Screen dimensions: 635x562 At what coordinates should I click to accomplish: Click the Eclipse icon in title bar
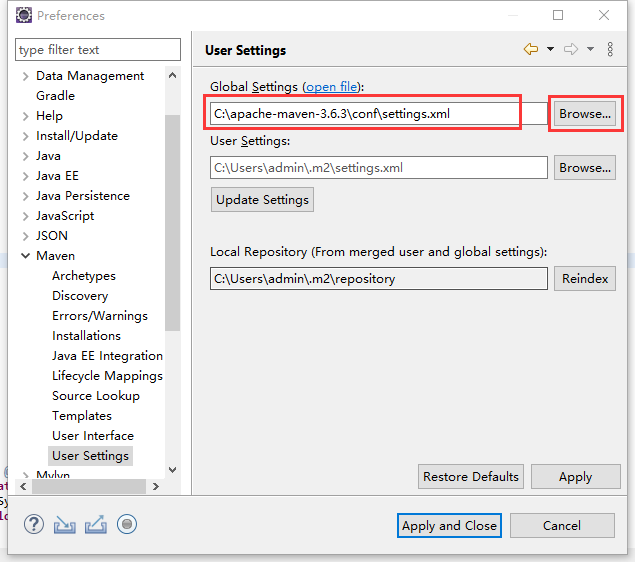point(22,15)
